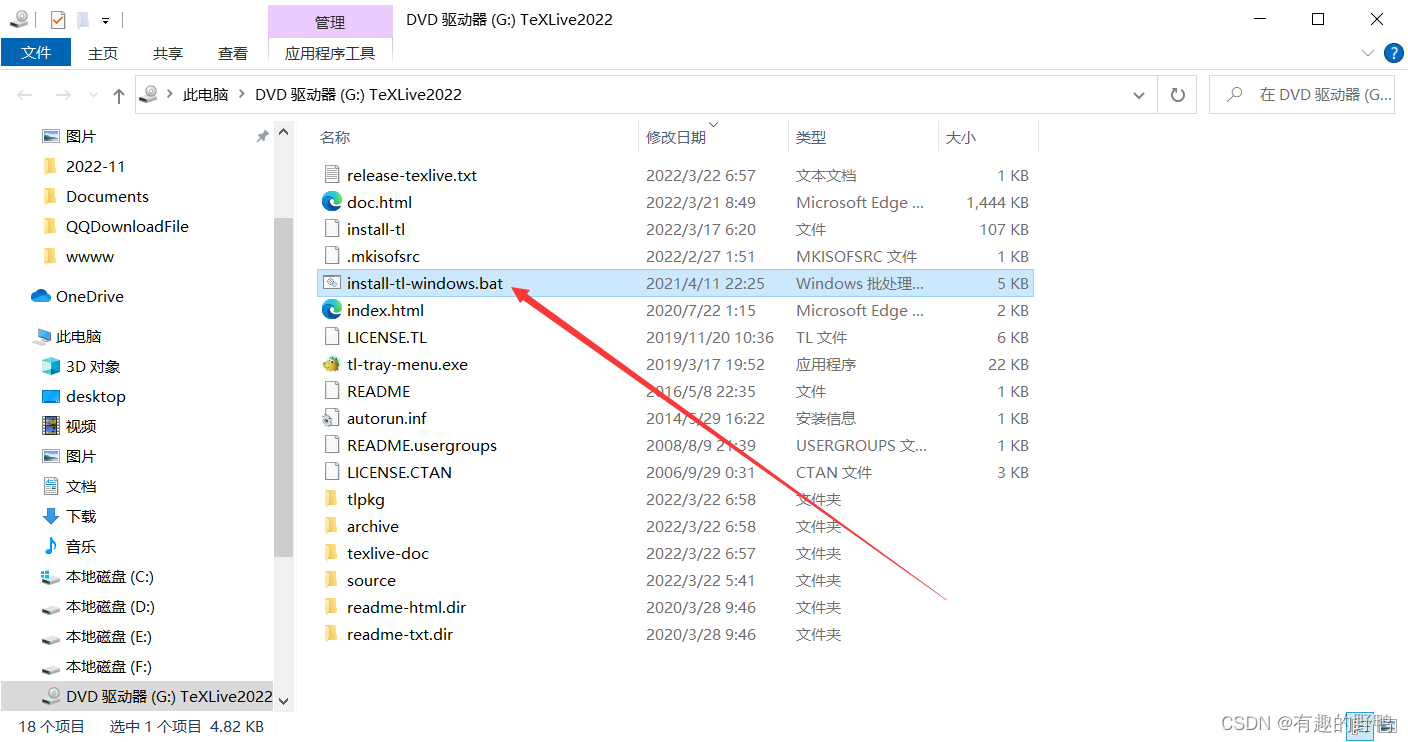Switch to the 查看 ribbon tab
This screenshot has width=1408, height=742.
[x=232, y=53]
